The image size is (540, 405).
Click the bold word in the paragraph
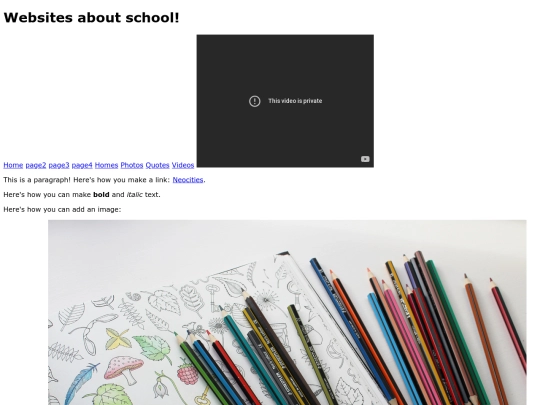(101, 195)
